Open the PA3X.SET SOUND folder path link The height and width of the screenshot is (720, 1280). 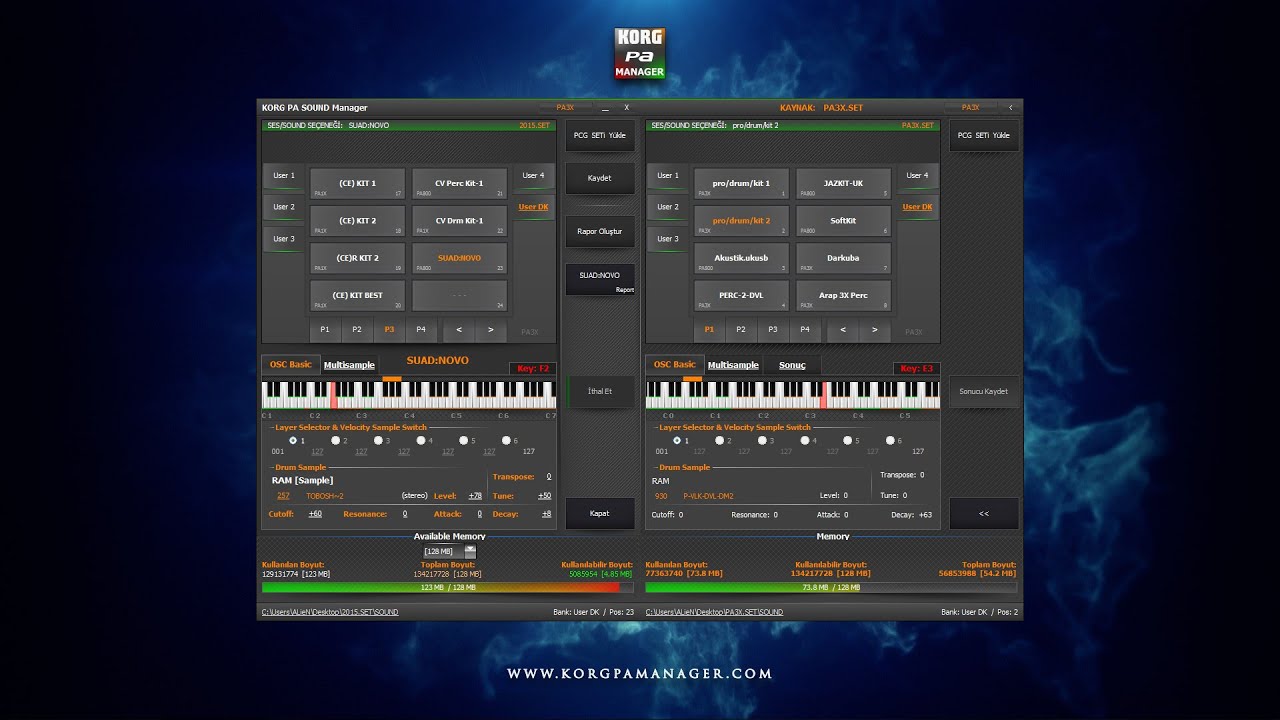714,612
